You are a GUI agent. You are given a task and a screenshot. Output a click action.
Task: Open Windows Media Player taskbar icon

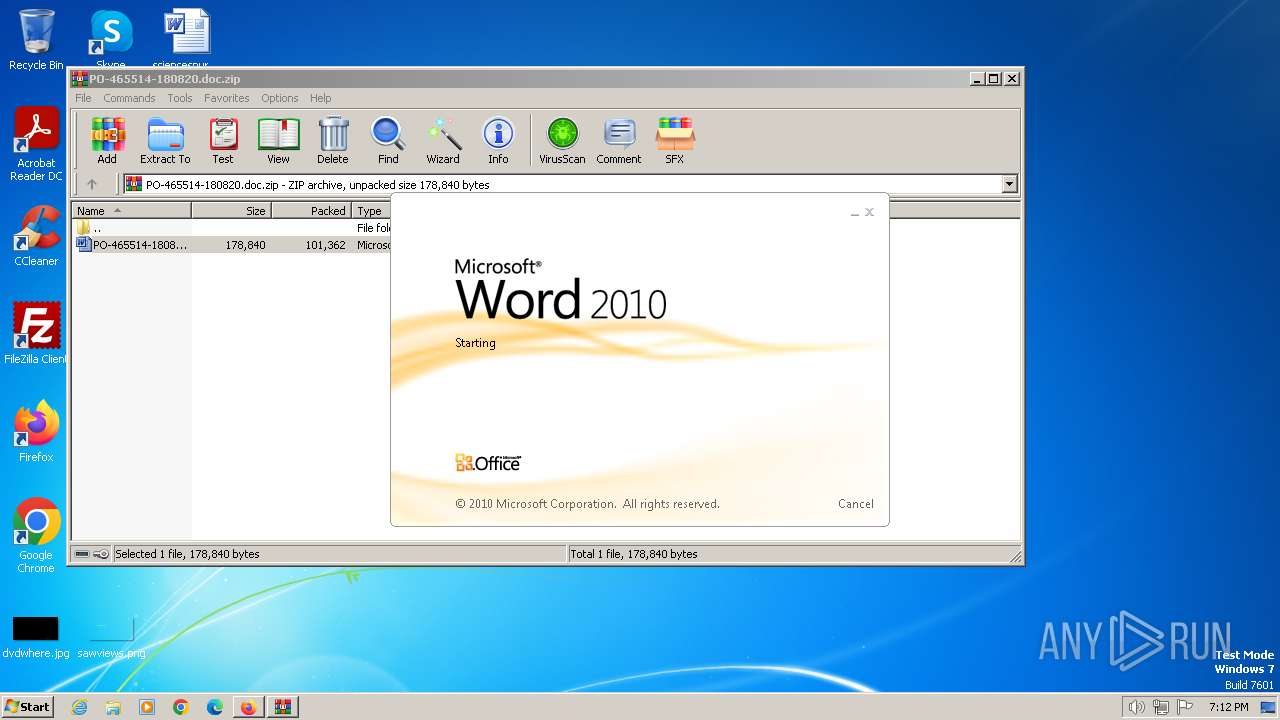coord(147,707)
